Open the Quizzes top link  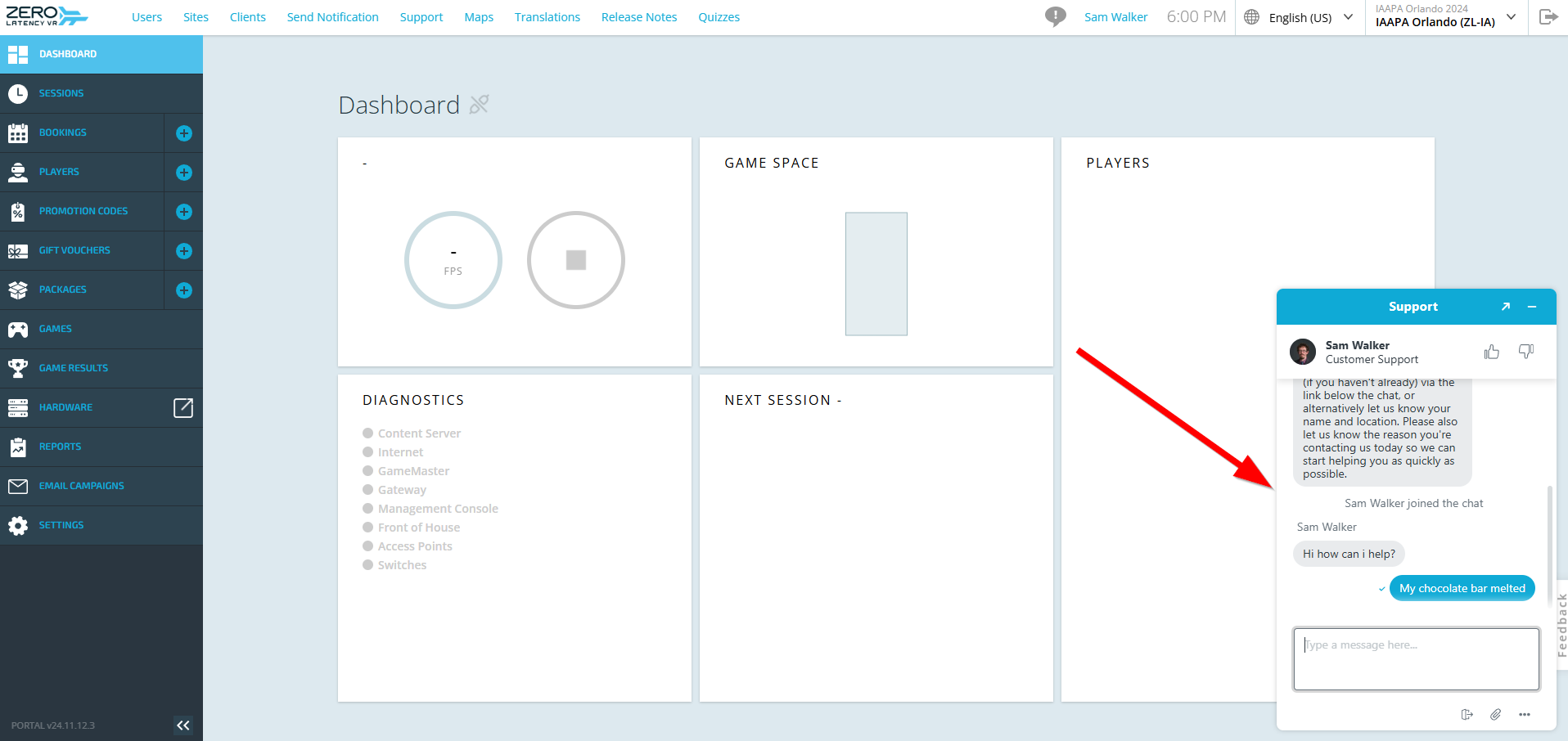point(719,17)
